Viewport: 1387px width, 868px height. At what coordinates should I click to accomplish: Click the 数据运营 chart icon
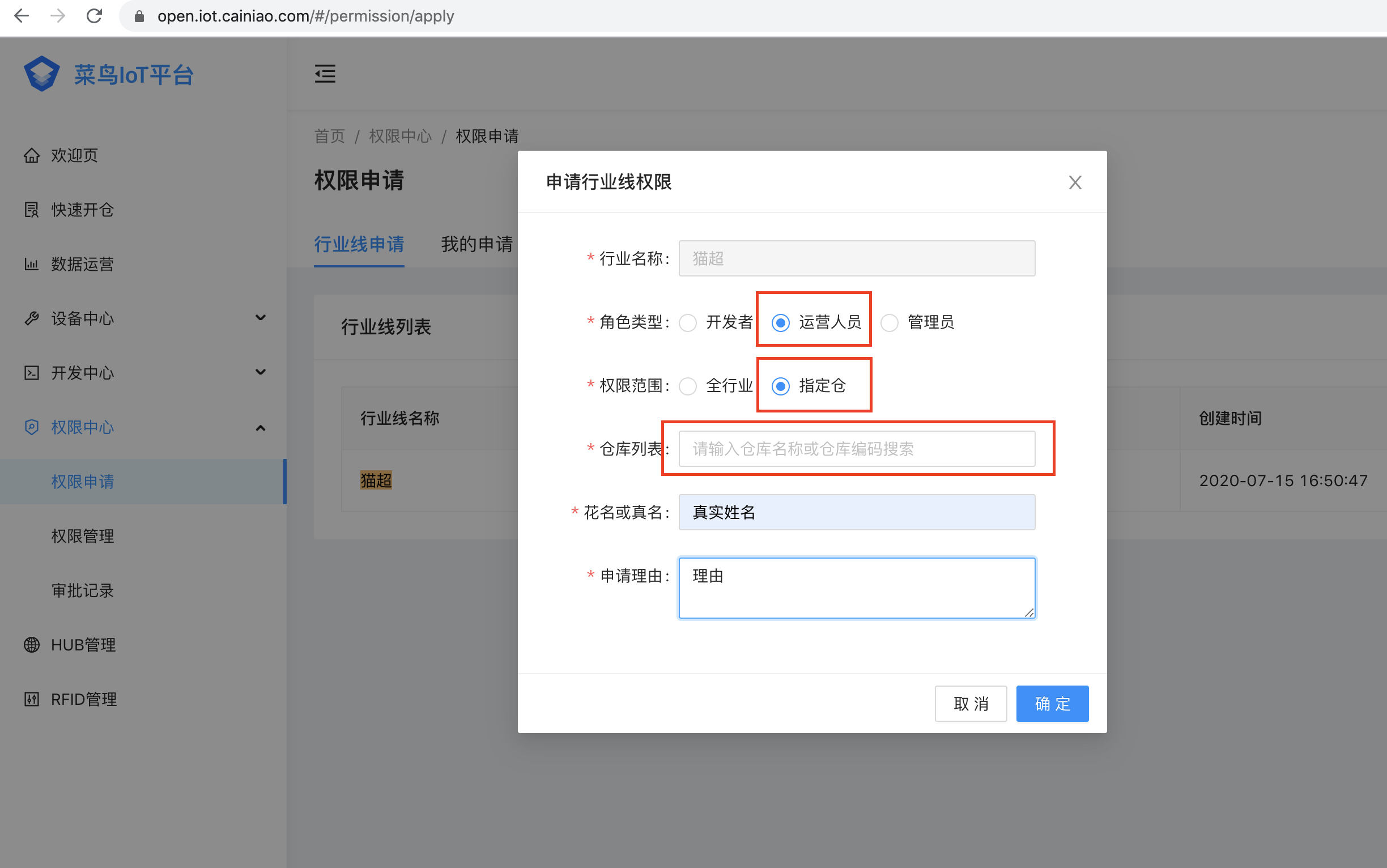[x=32, y=264]
